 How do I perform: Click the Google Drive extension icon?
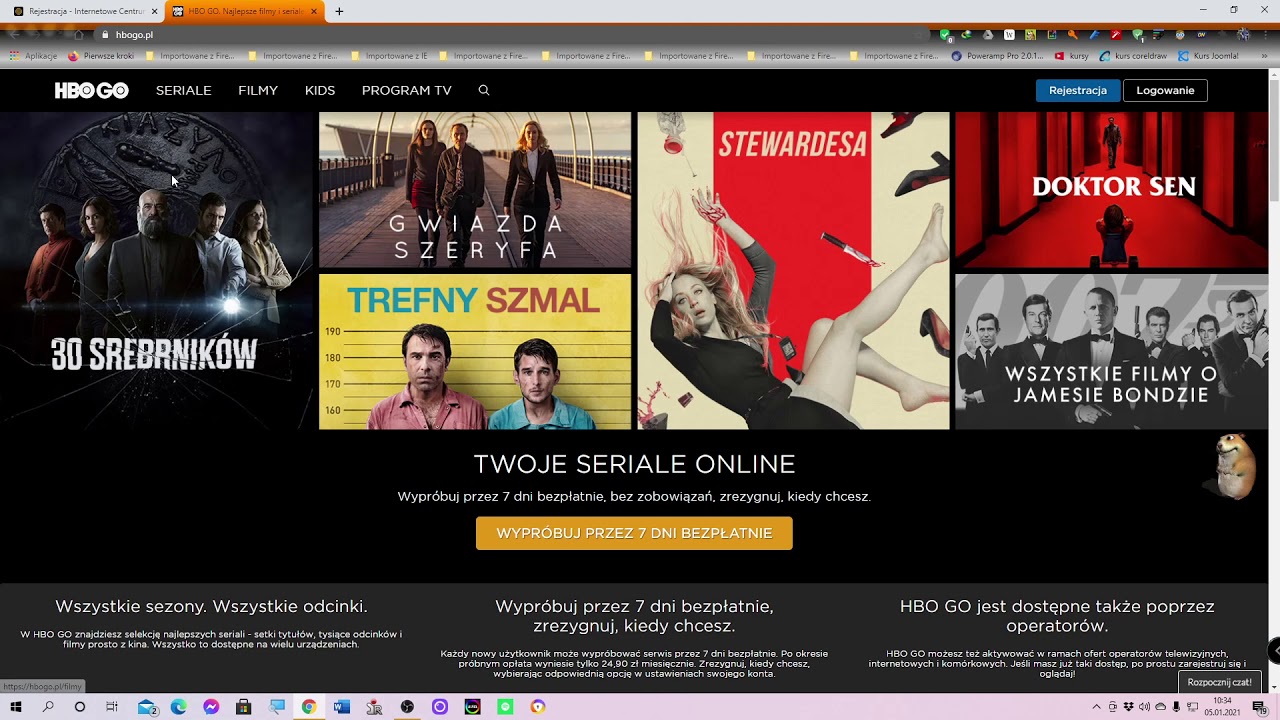988,35
